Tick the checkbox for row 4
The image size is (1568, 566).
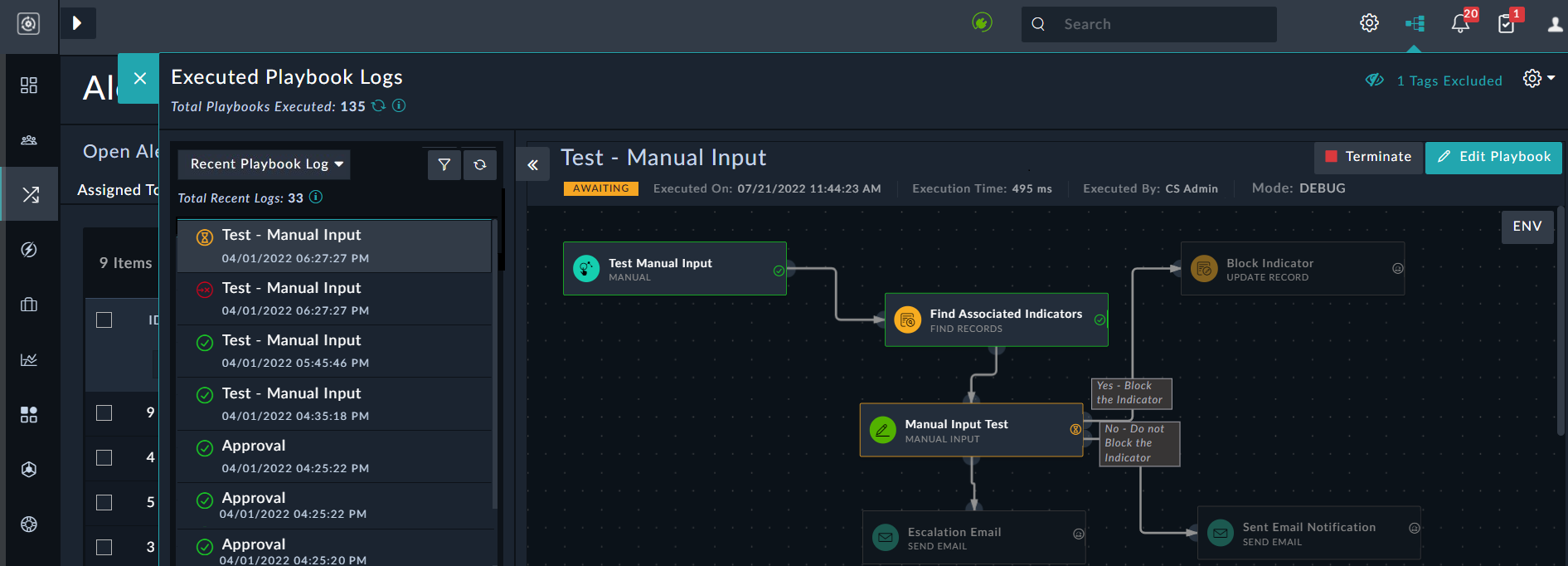(x=104, y=457)
